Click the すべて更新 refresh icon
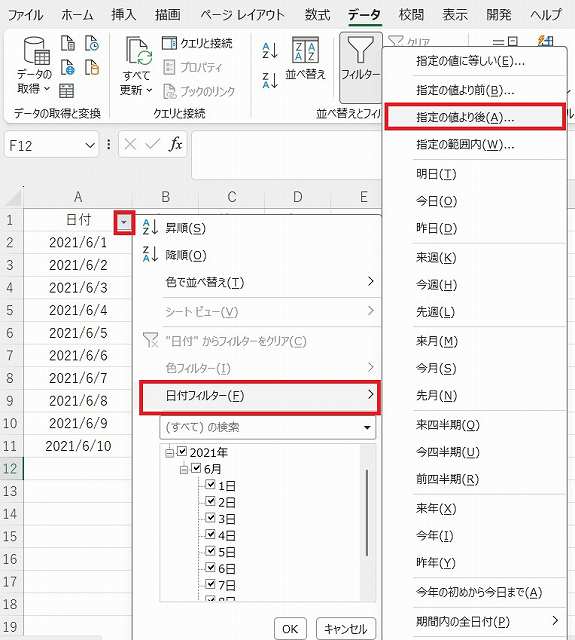Viewport: 575px width, 640px height. tap(138, 51)
